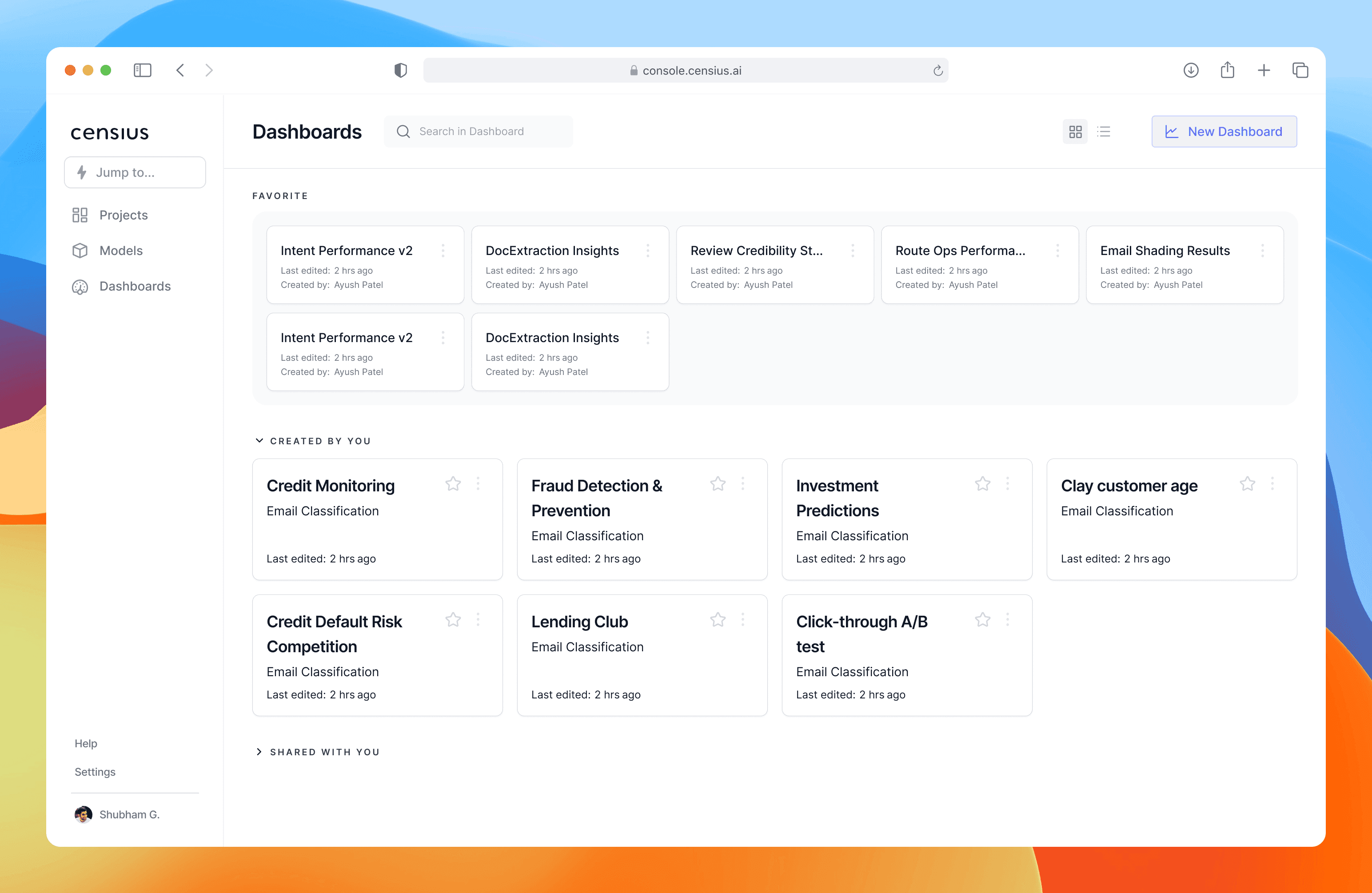1372x893 pixels.
Task: Open the first-row DocExtraction Insights options menu
Action: coord(648,250)
